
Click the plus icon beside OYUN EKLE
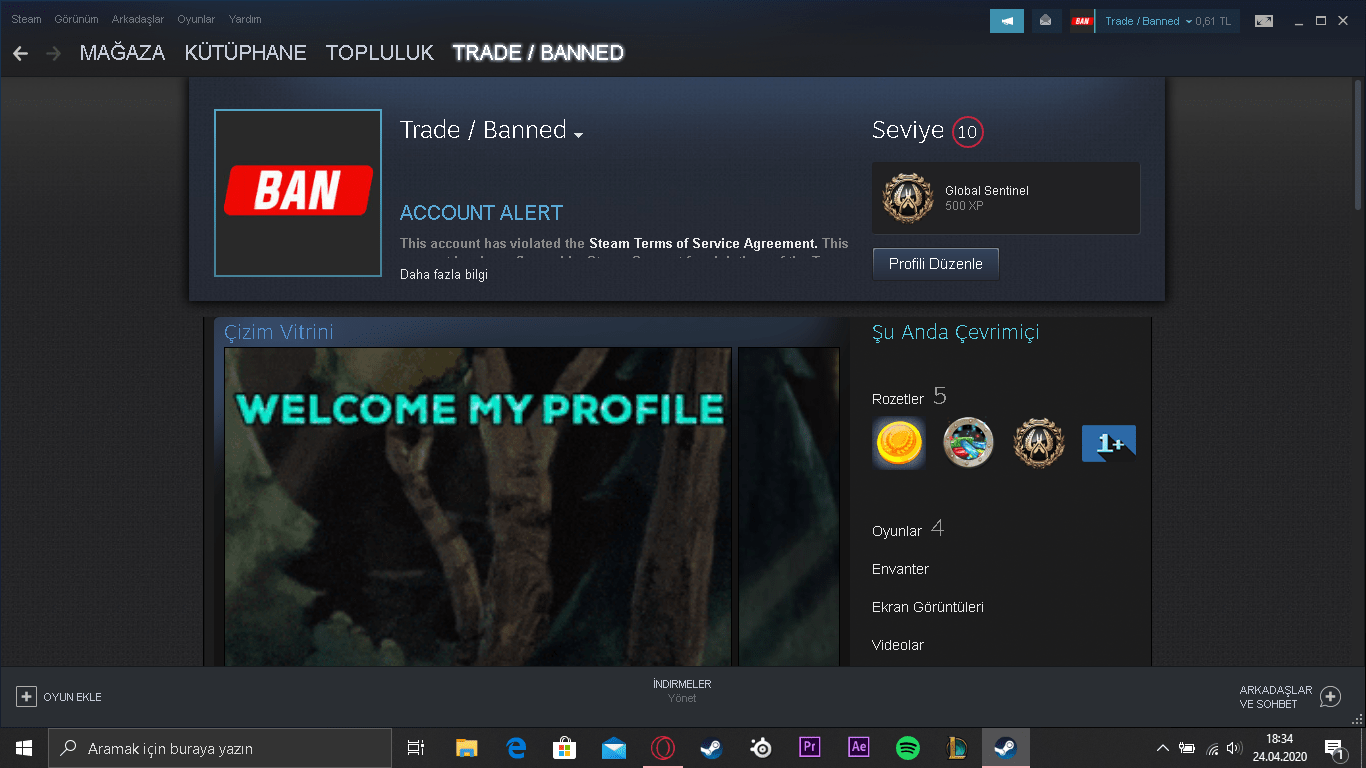coord(27,697)
